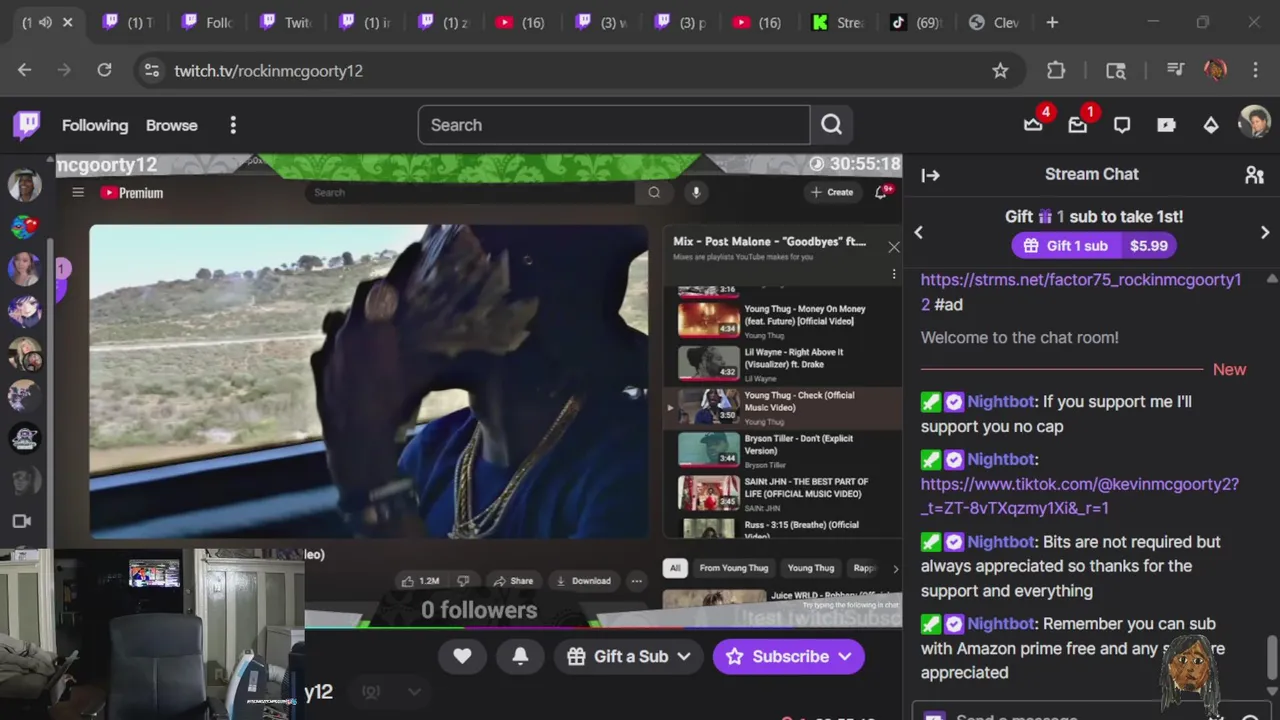This screenshot has width=1280, height=720.
Task: Click the search magnifier button
Action: pos(831,125)
